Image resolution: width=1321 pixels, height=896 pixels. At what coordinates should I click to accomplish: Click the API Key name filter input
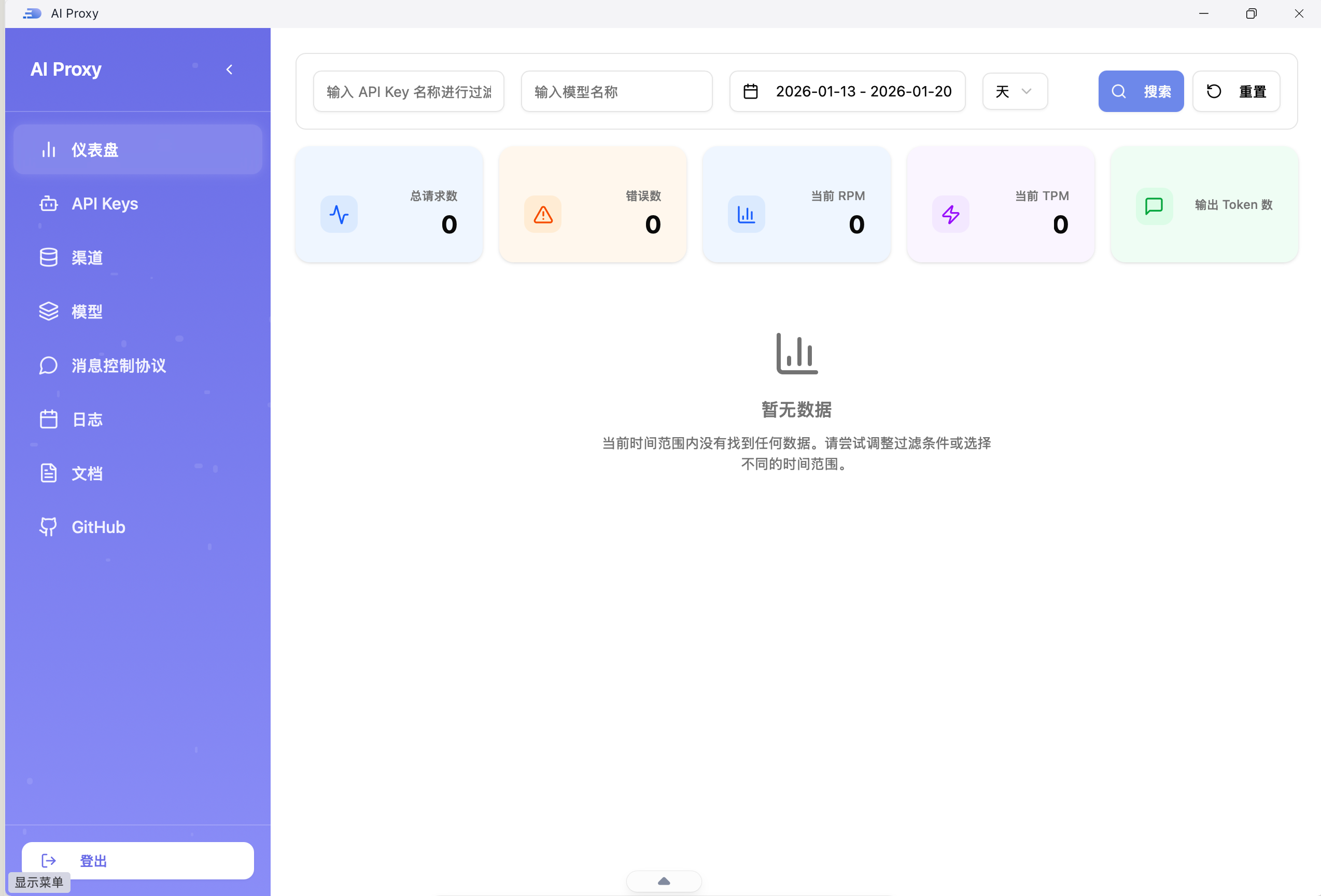408,91
